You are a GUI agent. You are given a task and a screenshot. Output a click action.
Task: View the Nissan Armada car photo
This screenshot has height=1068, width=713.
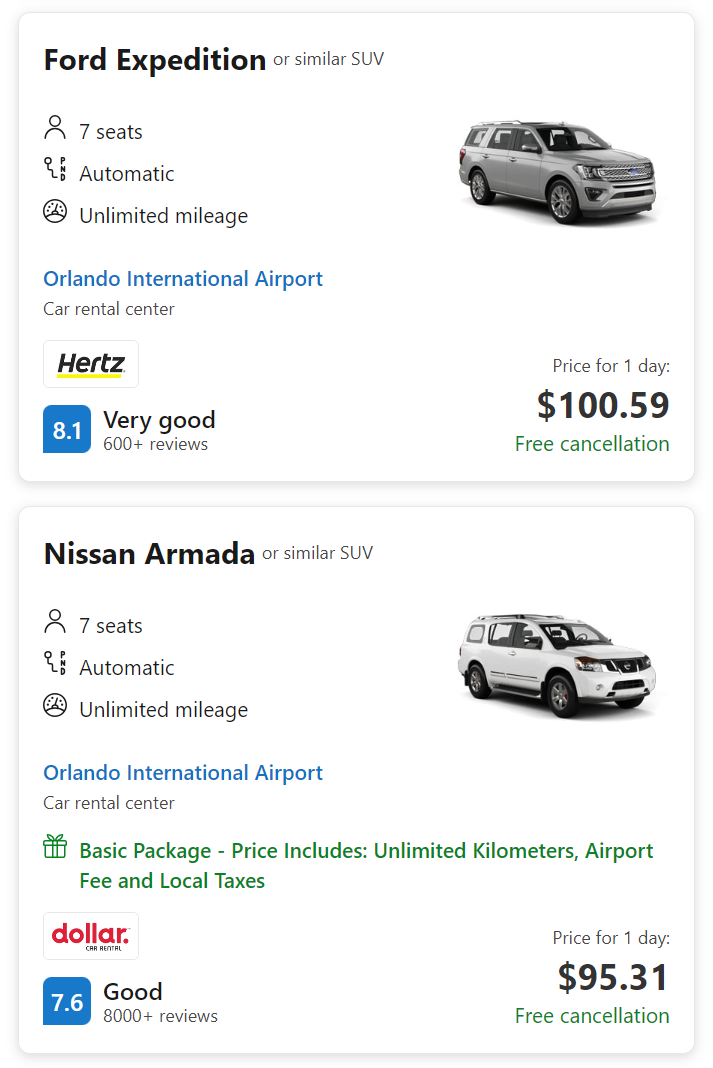click(558, 665)
